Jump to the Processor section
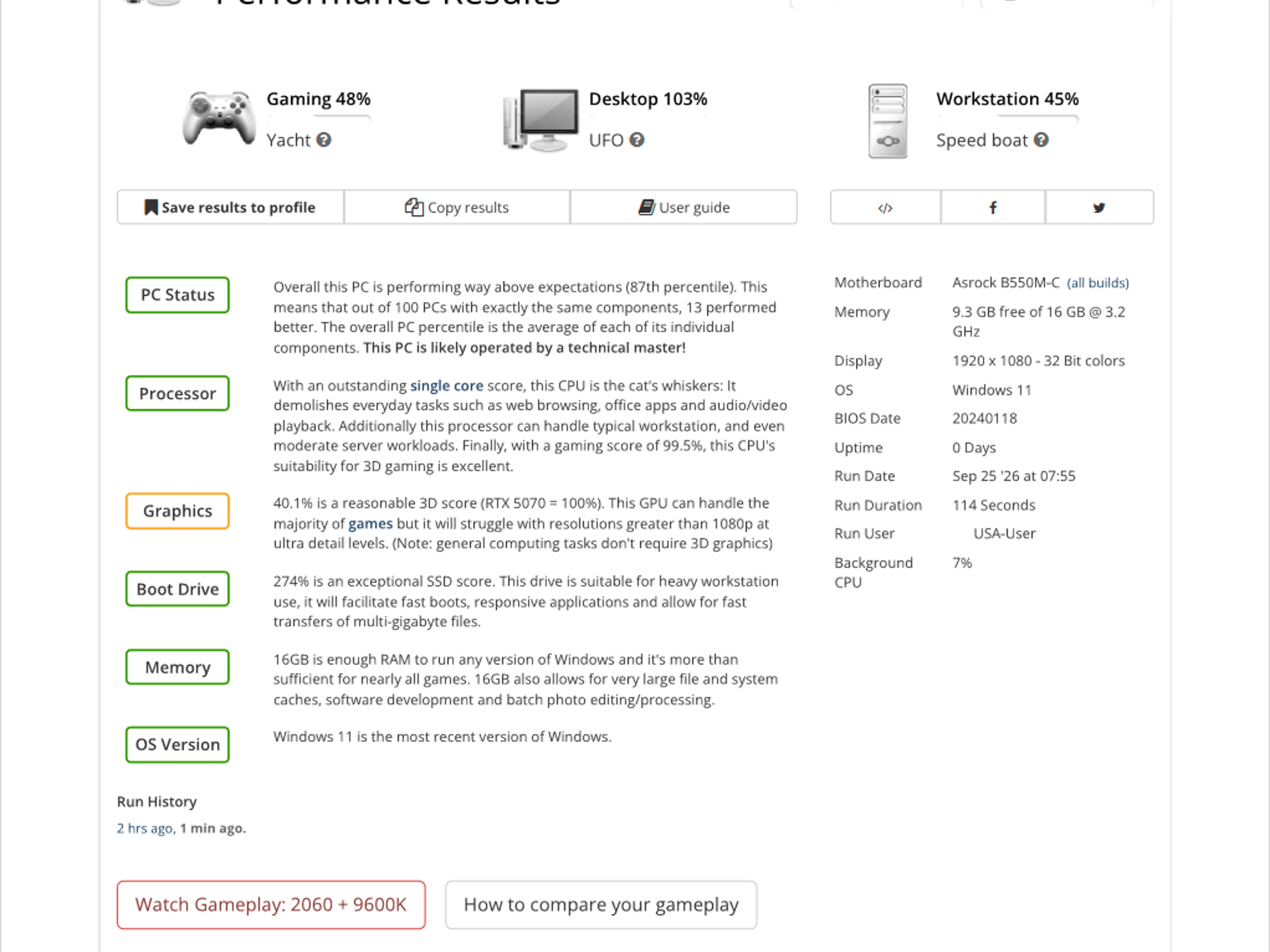Image resolution: width=1270 pixels, height=952 pixels. point(177,394)
